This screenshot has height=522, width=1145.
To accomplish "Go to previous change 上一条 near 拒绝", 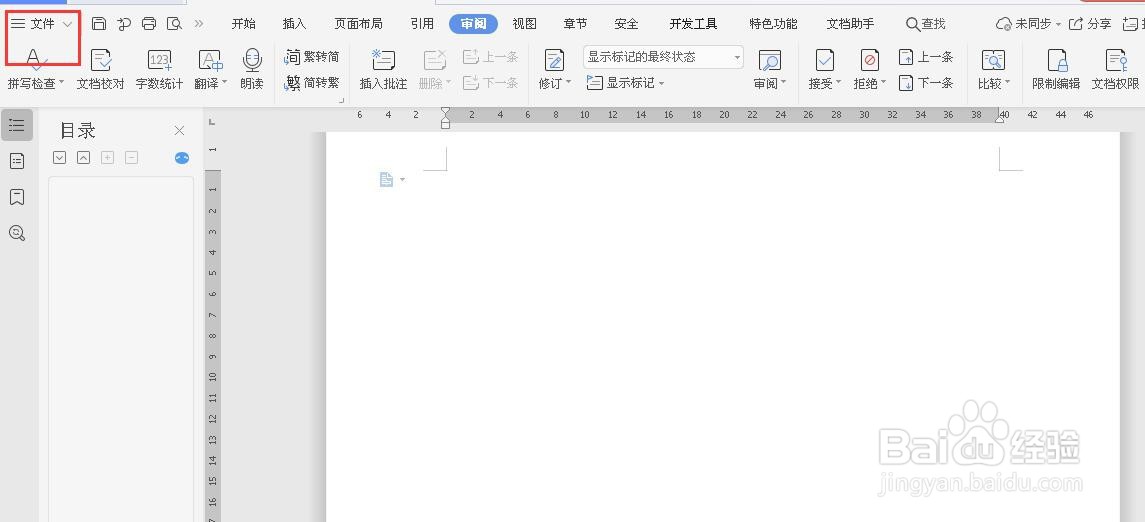I will point(926,57).
